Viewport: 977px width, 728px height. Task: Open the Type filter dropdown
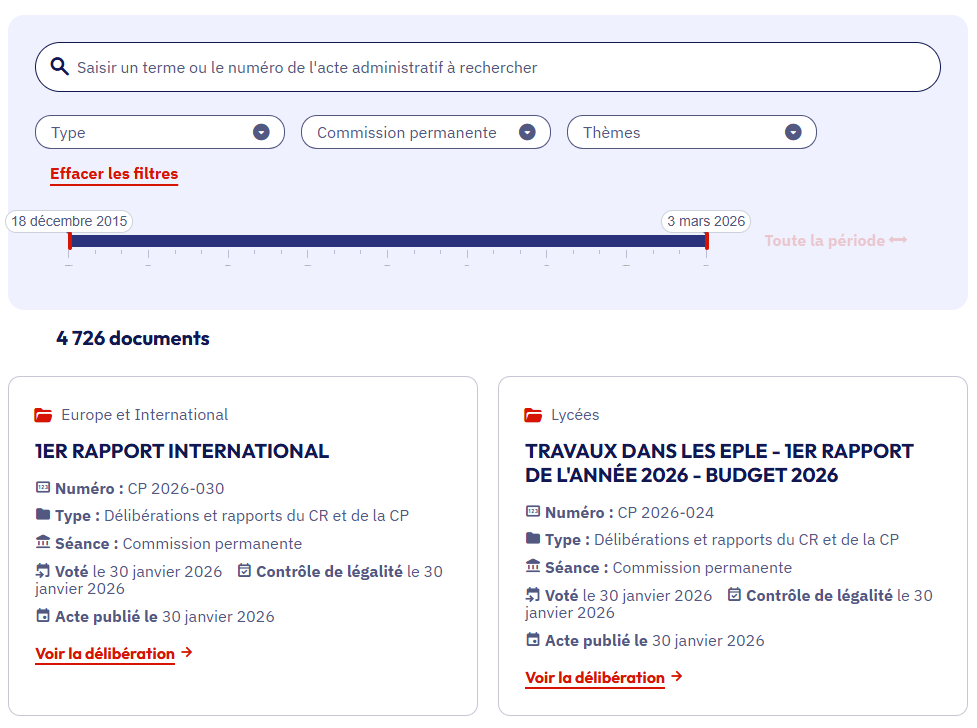click(160, 132)
